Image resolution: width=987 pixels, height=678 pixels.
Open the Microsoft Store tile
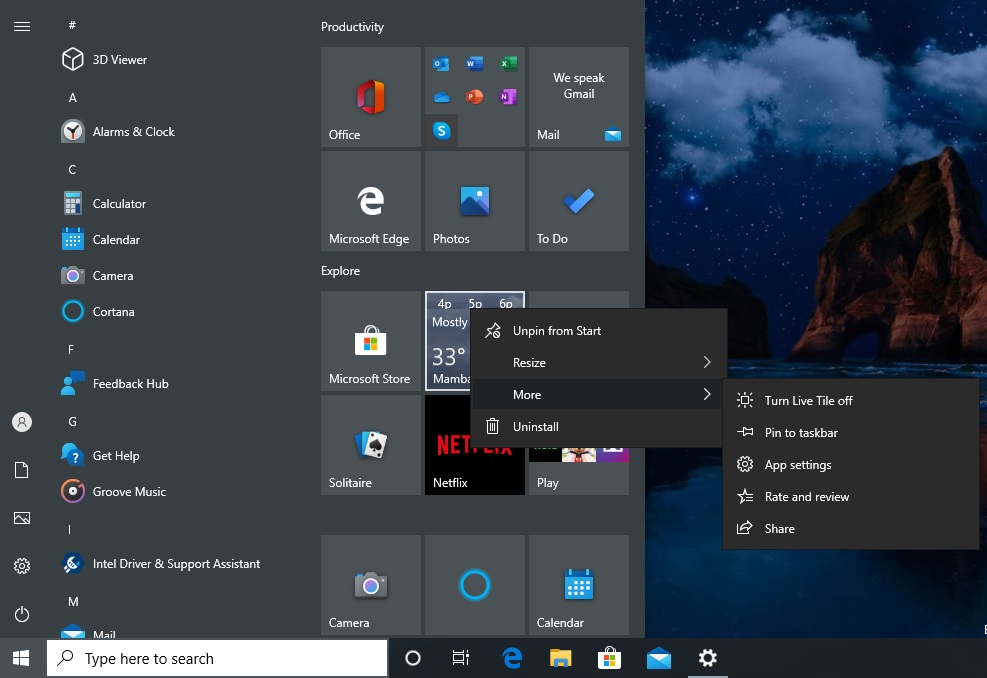click(x=370, y=341)
